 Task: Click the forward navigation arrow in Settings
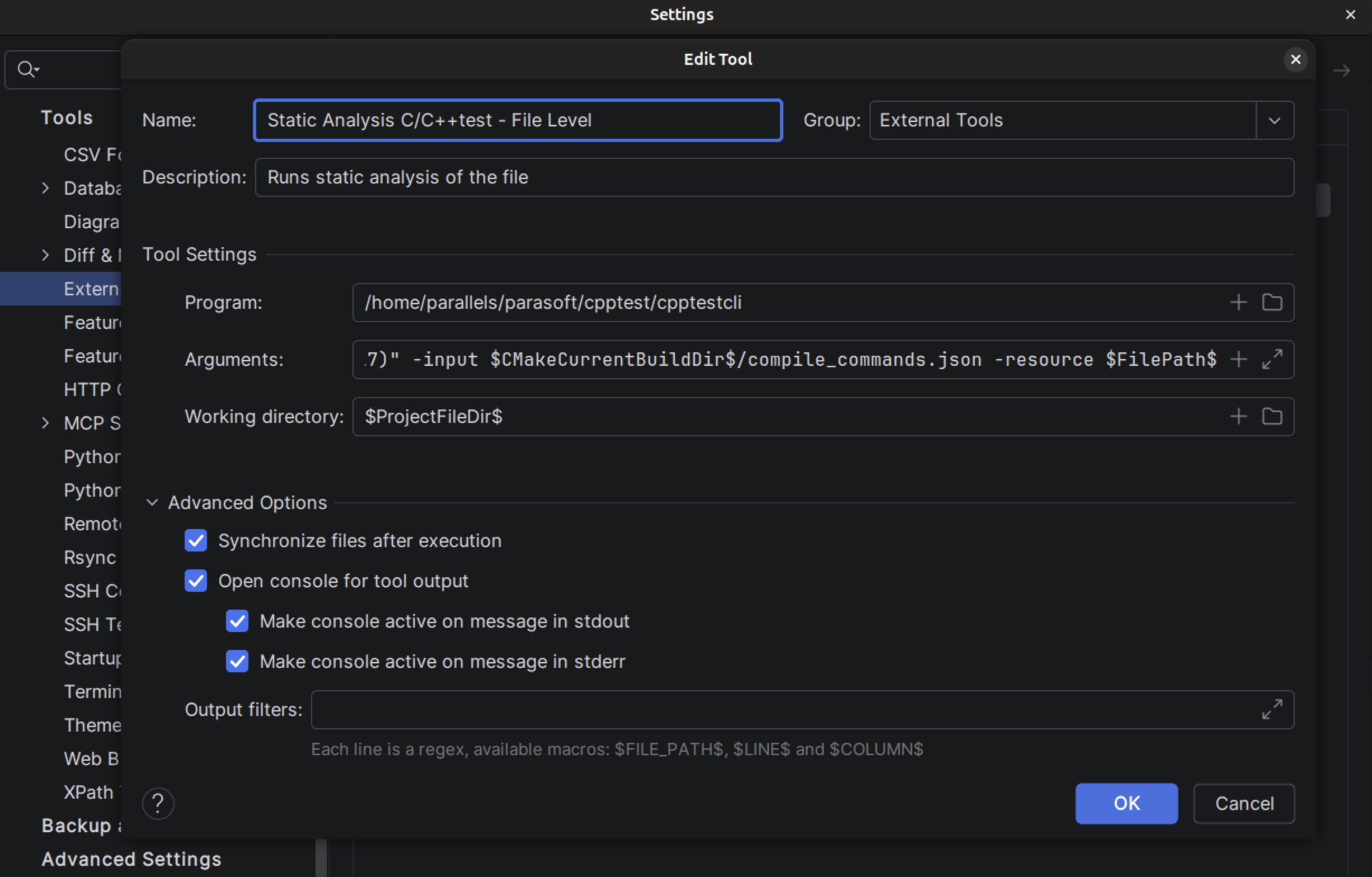[1342, 70]
